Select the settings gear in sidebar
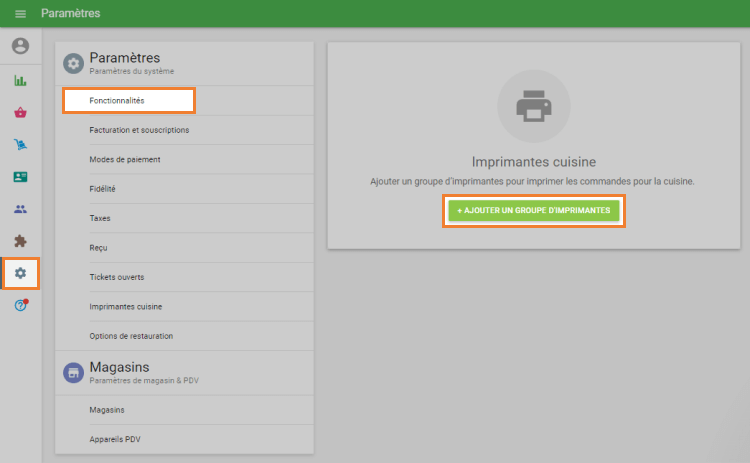The height and width of the screenshot is (463, 750). tap(20, 273)
